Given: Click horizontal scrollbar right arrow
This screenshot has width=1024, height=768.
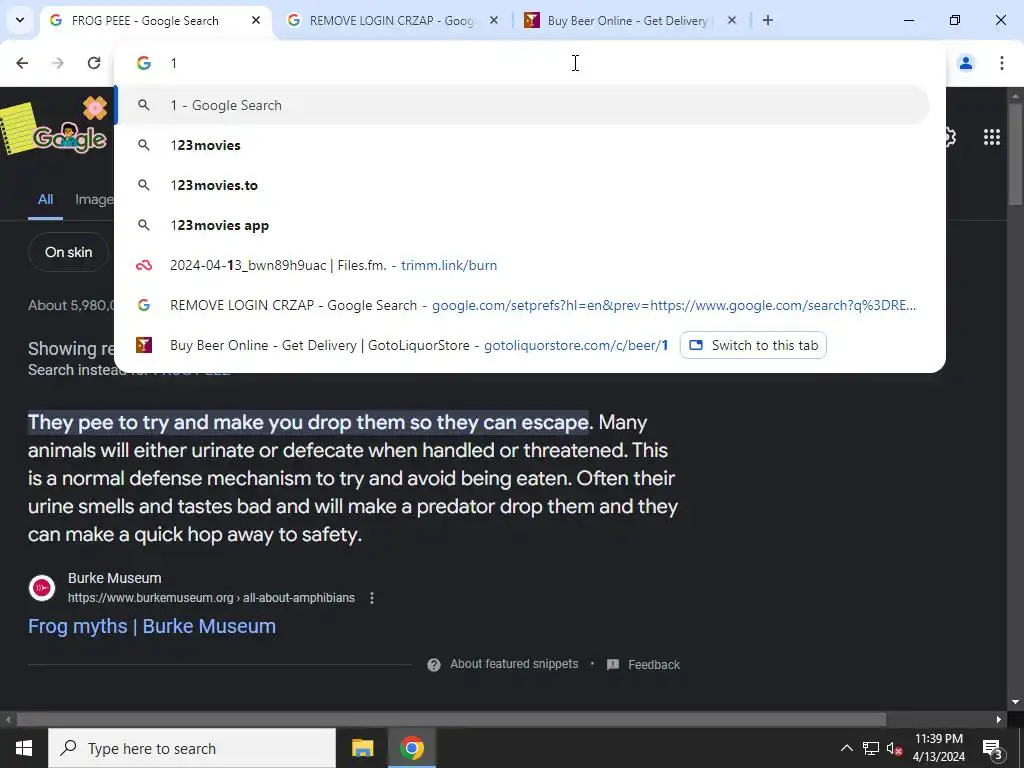Looking at the screenshot, I should 999,719.
